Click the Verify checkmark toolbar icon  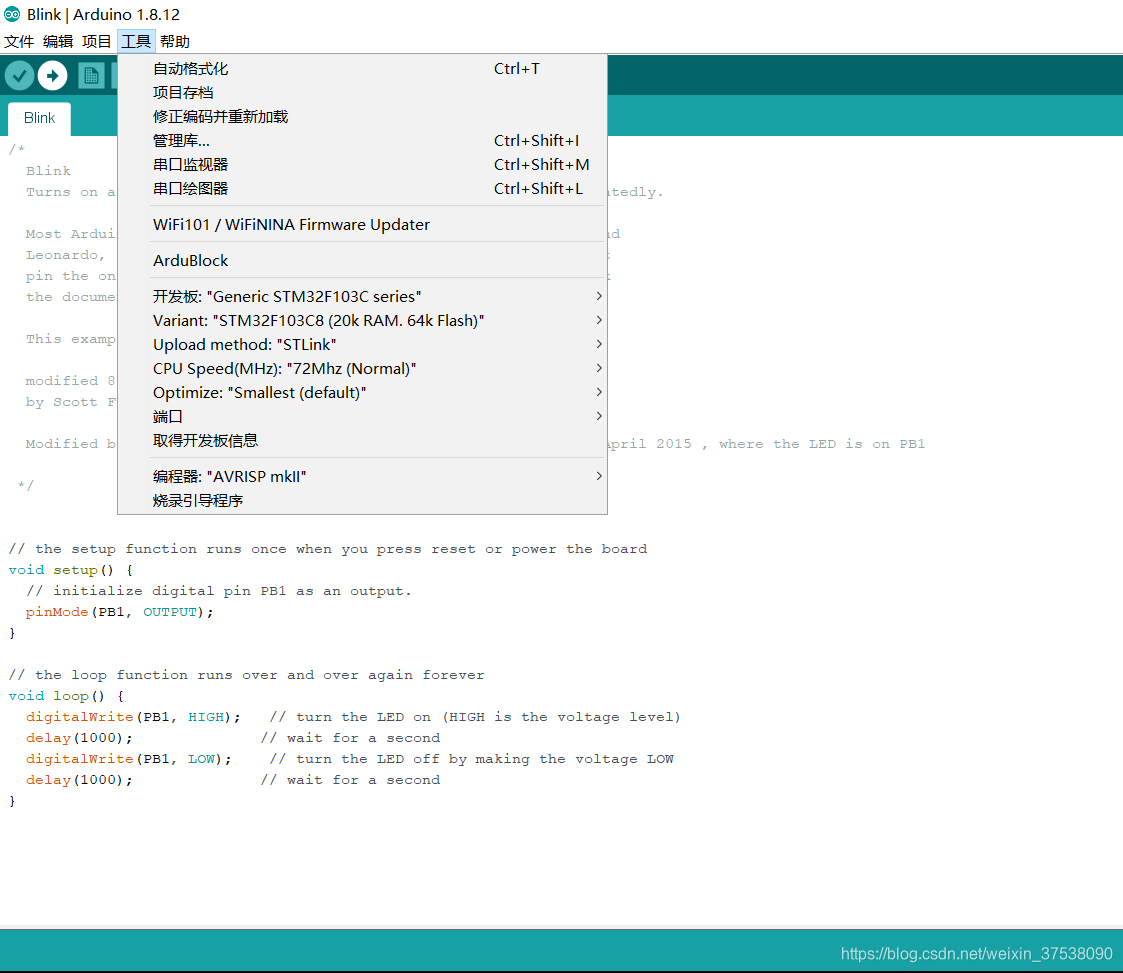(19, 75)
